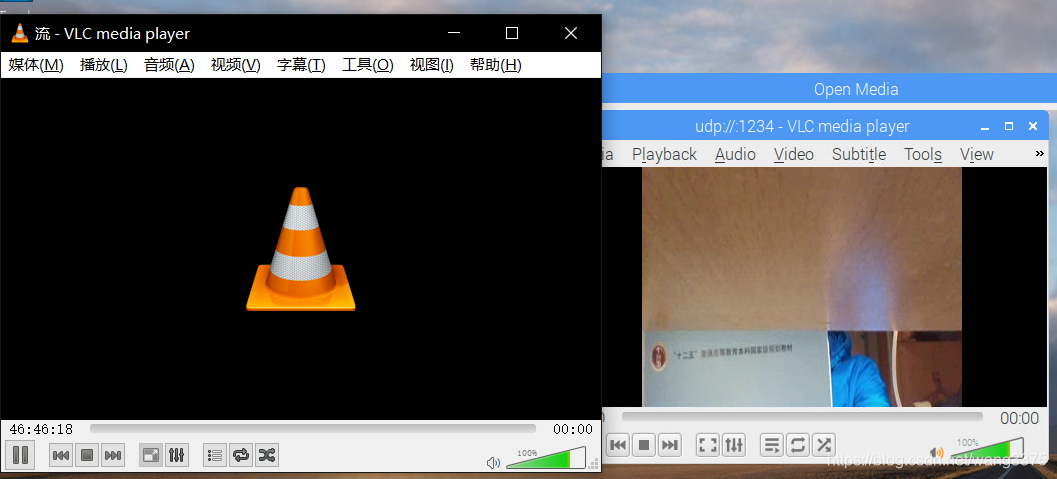Stop playback in the udp VLC window
This screenshot has width=1057, height=479.
[x=644, y=445]
